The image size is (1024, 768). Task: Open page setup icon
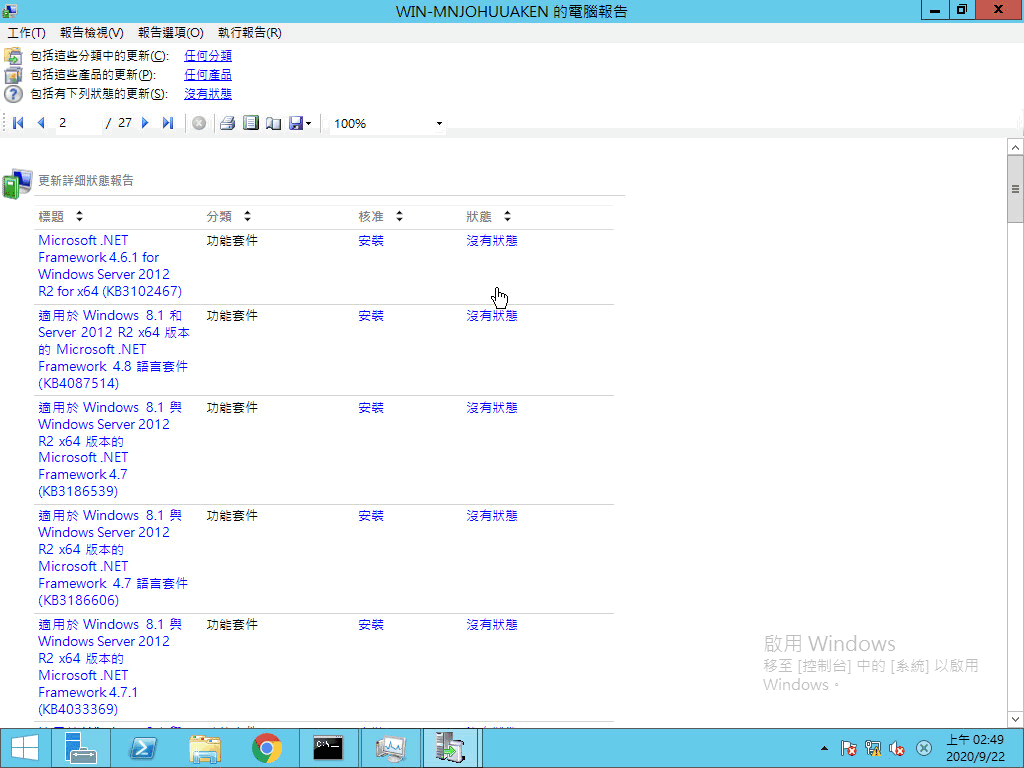pyautogui.click(x=274, y=123)
